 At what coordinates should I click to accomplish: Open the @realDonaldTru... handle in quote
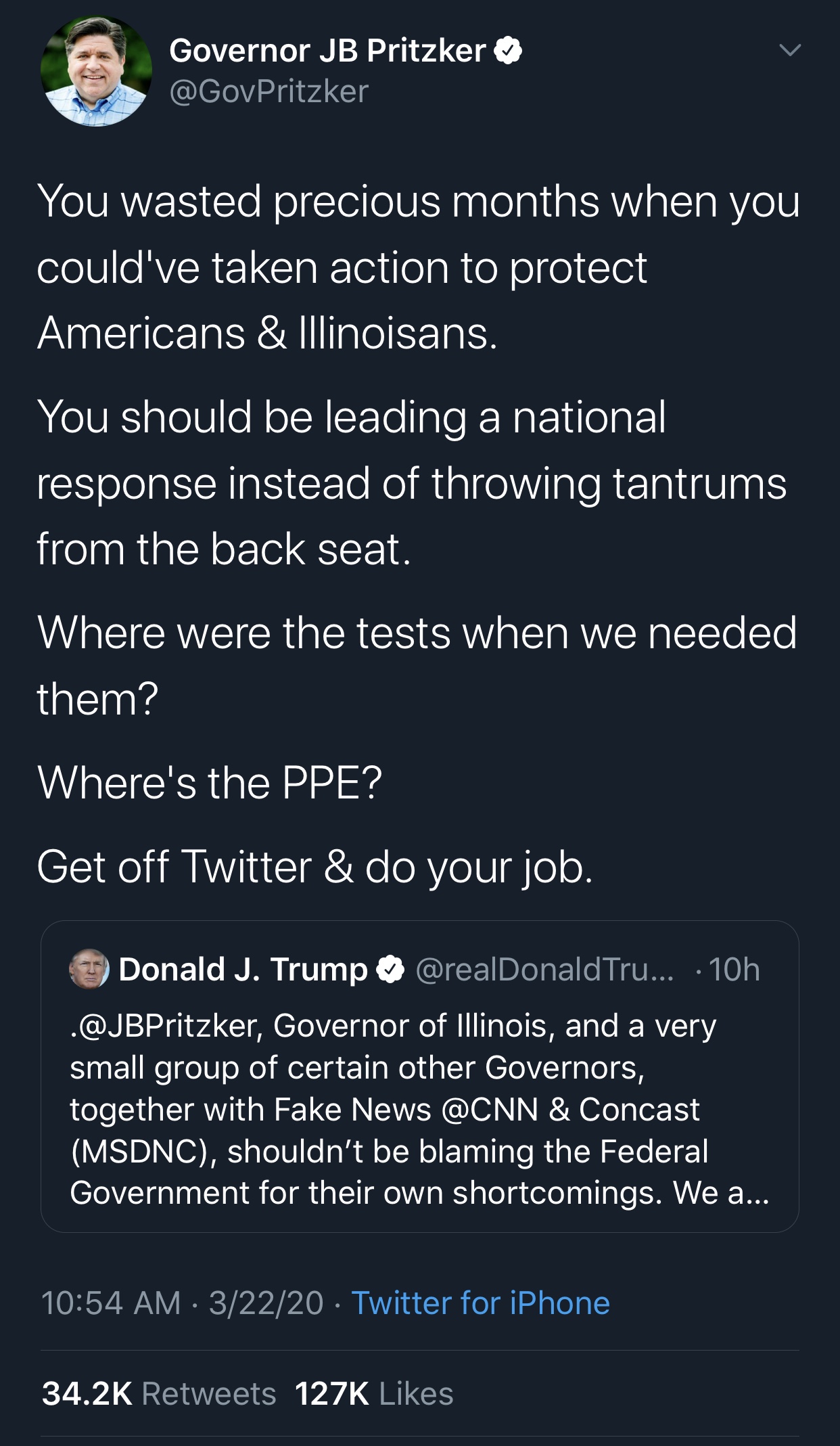(x=544, y=970)
